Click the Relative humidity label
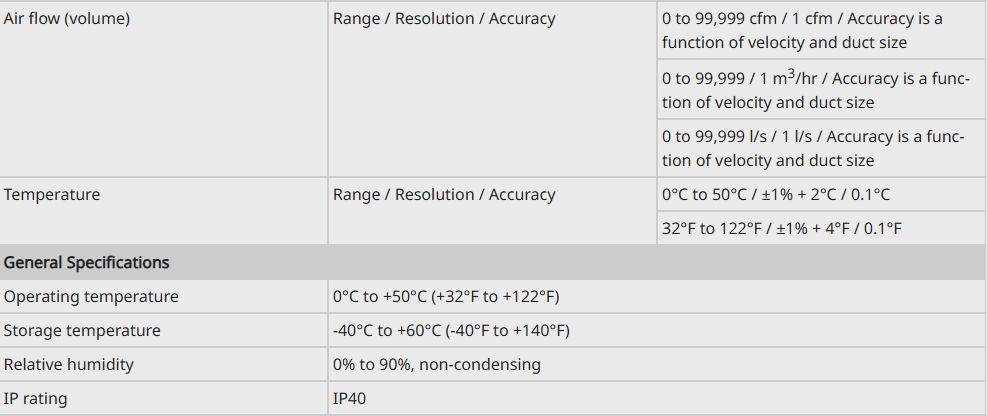This screenshot has height=416, width=987. [x=68, y=365]
